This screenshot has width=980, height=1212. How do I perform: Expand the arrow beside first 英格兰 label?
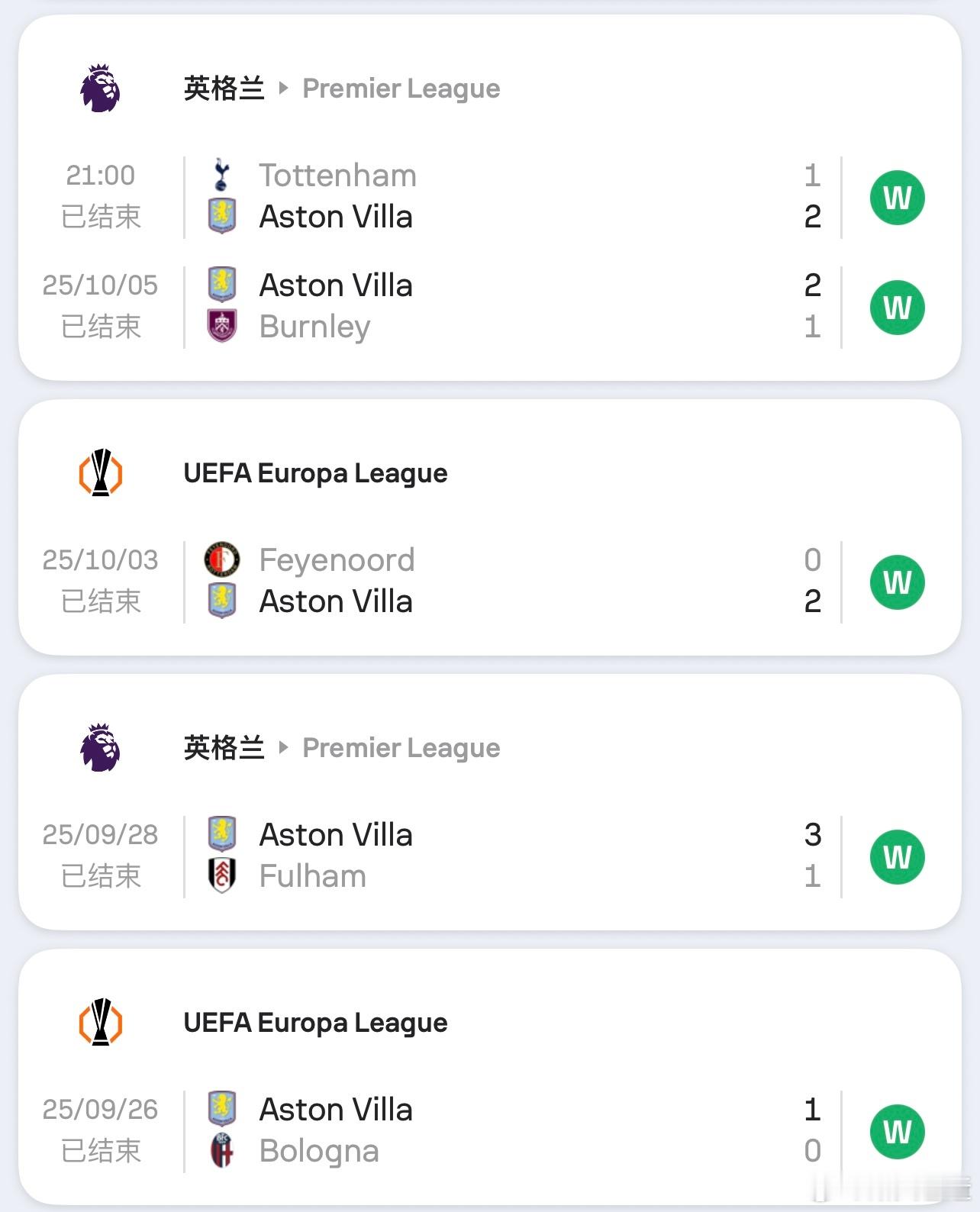tap(283, 89)
